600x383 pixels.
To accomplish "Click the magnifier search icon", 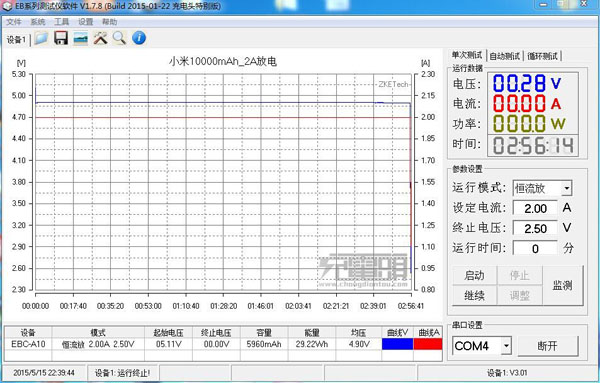I will pyautogui.click(x=119, y=38).
